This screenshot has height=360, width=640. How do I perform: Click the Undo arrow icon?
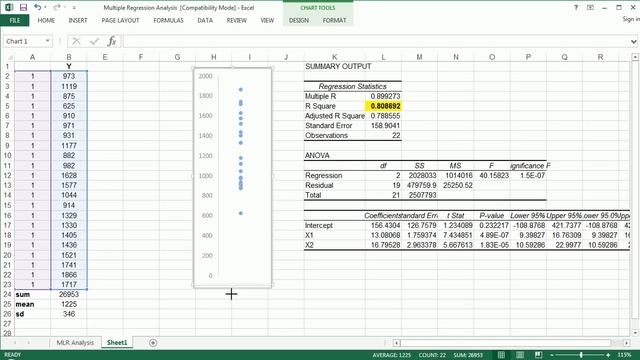pyautogui.click(x=38, y=7)
